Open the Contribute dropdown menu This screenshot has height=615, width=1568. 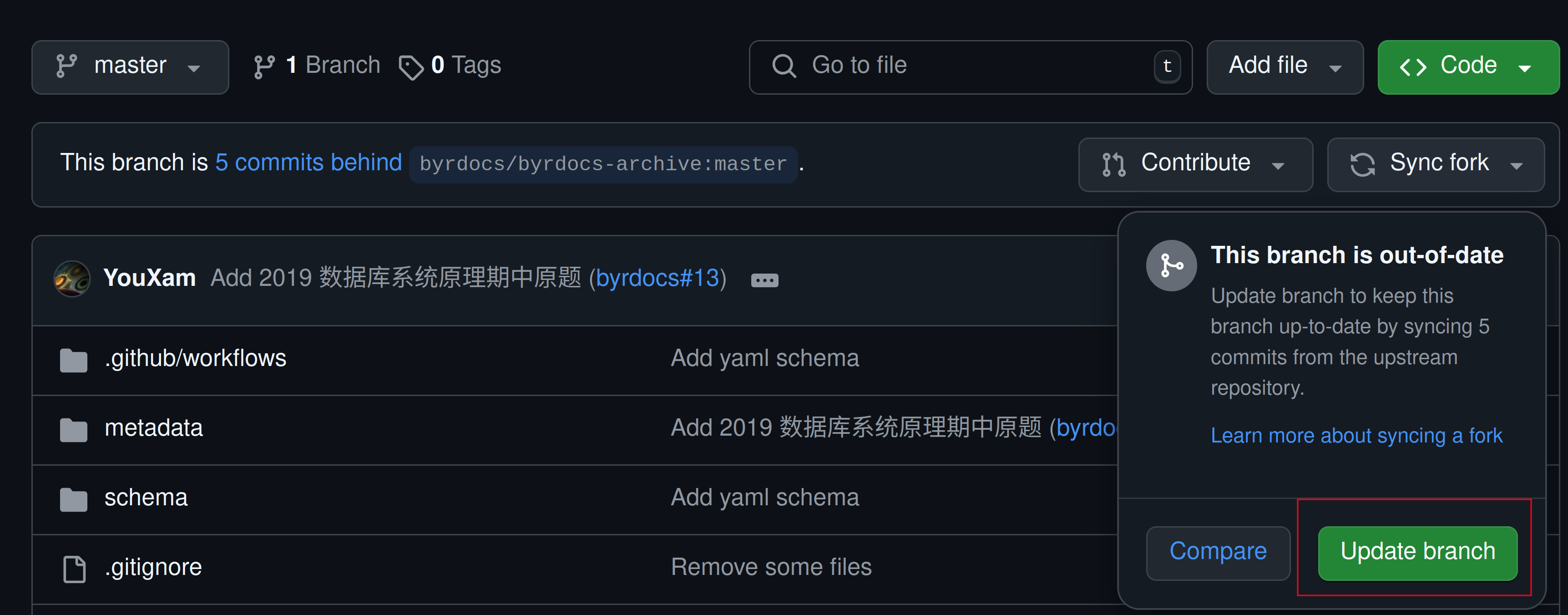1195,164
